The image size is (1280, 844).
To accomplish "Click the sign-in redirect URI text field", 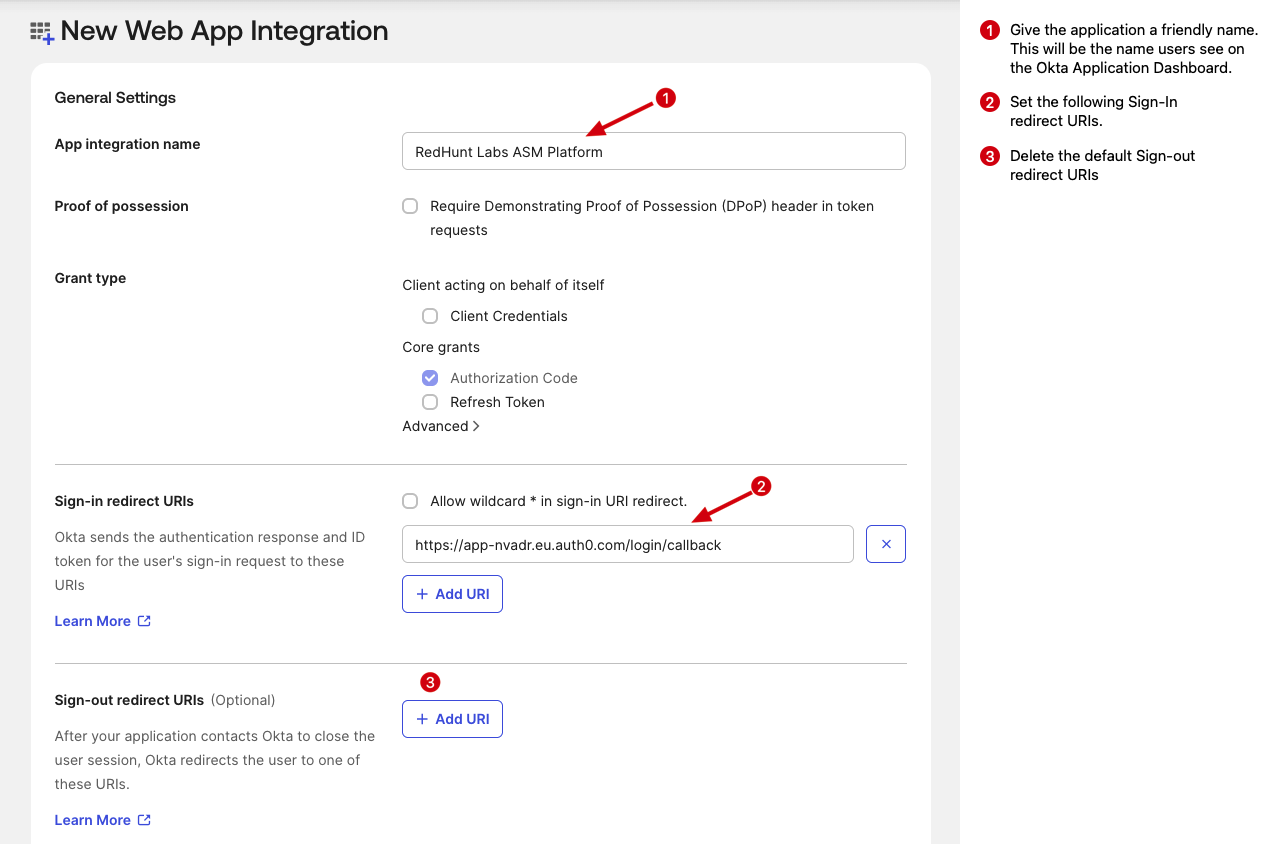I will click(x=627, y=545).
